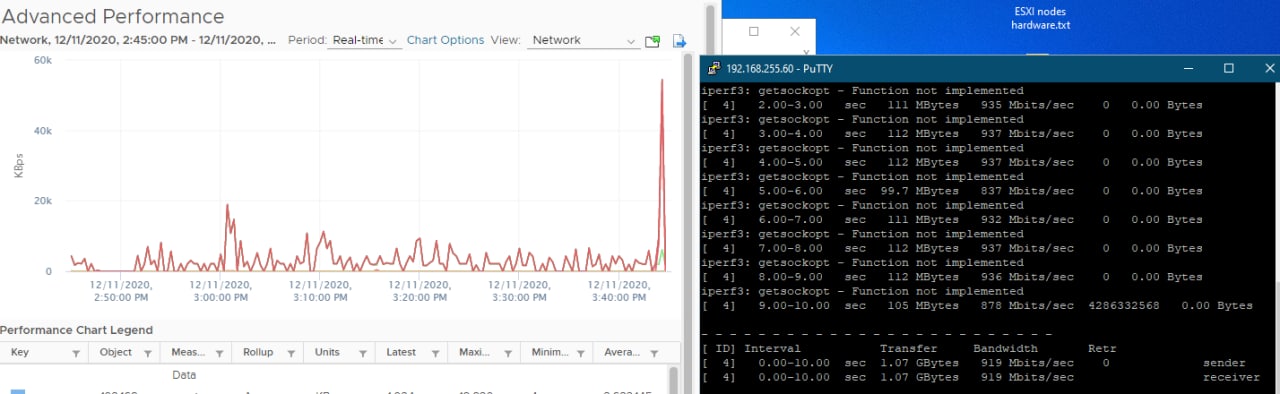Filter the Maximum column
Image resolution: width=1280 pixels, height=394 pixels.
coord(508,353)
